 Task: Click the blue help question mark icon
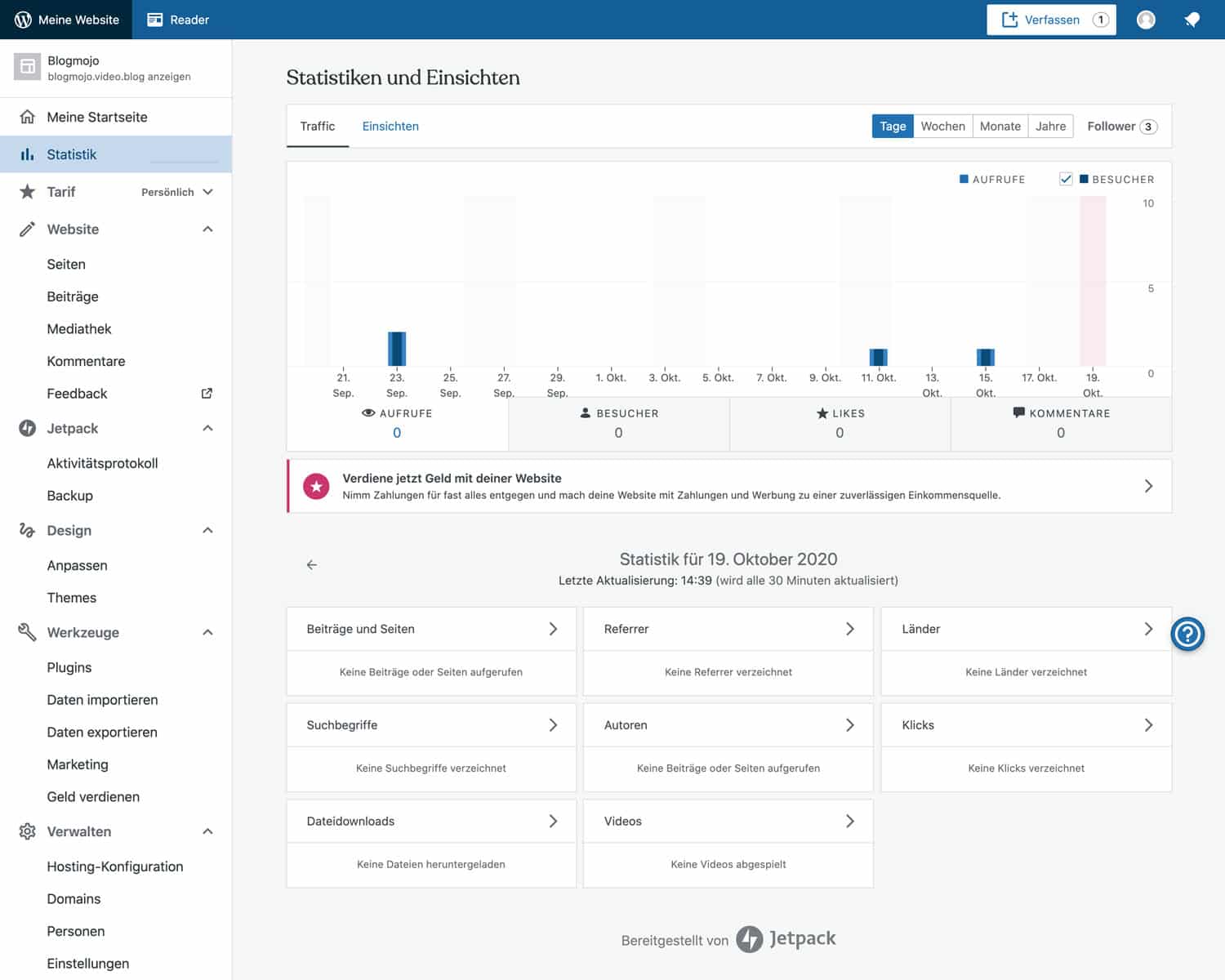point(1187,634)
